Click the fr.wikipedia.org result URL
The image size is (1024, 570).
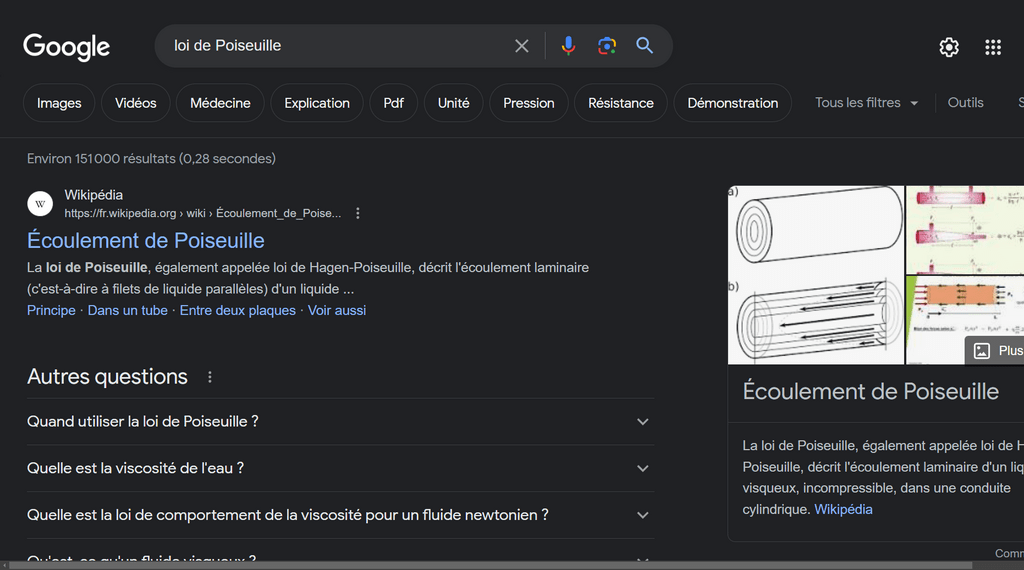202,214
